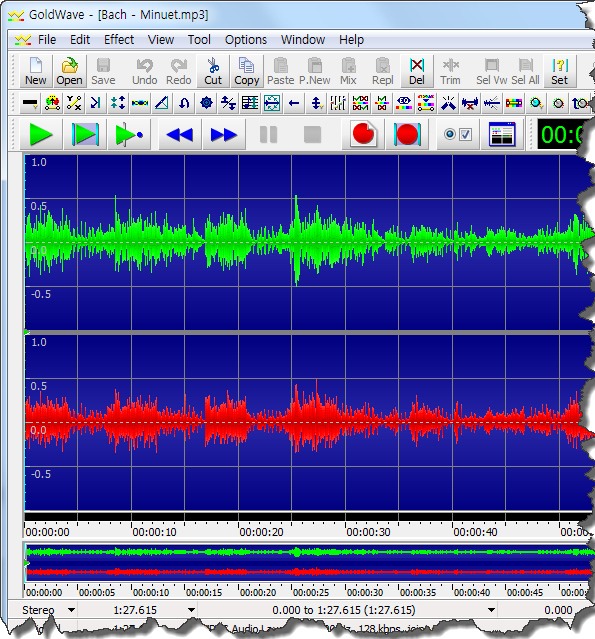Expand the selection range dropdown arrow
595x639 pixels.
[x=491, y=610]
